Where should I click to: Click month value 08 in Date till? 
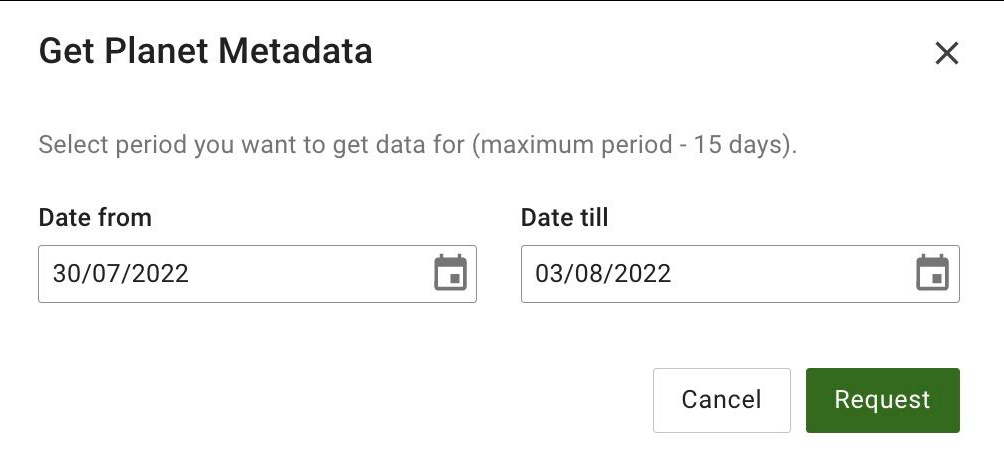click(x=590, y=273)
